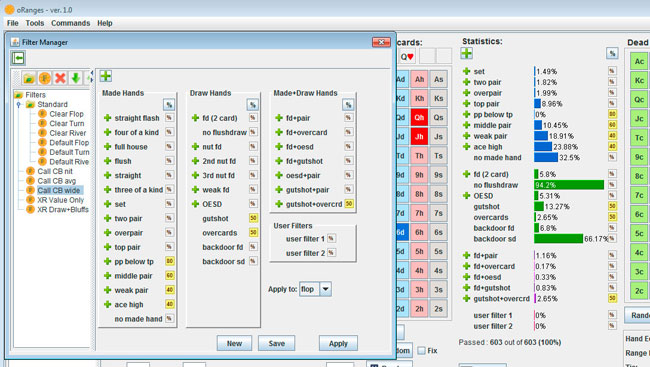Click green plus icon above Made Hands
The height and width of the screenshot is (367, 650).
106,76
